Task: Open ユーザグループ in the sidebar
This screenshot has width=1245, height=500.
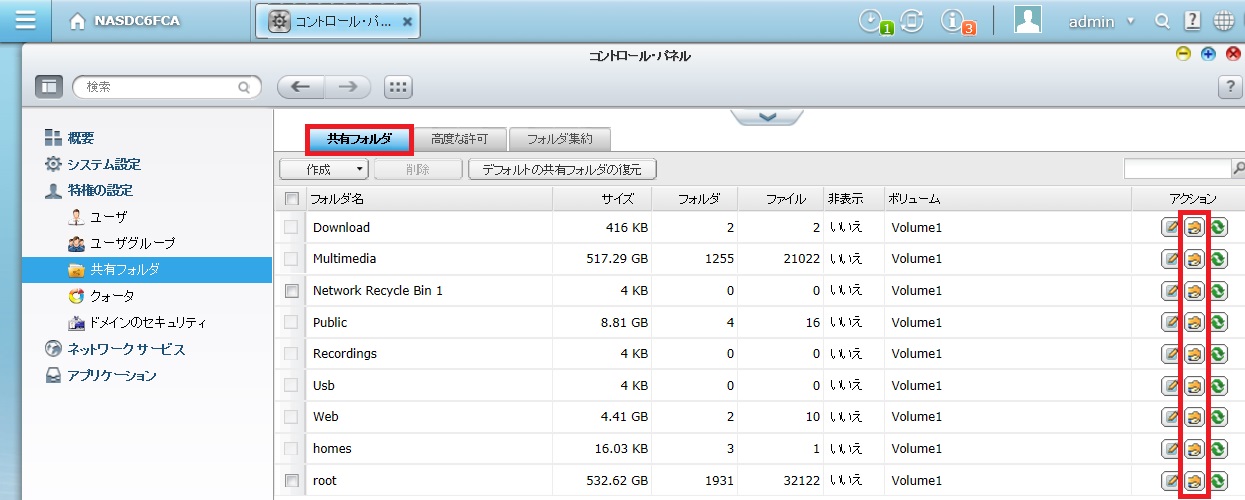Action: (132, 243)
